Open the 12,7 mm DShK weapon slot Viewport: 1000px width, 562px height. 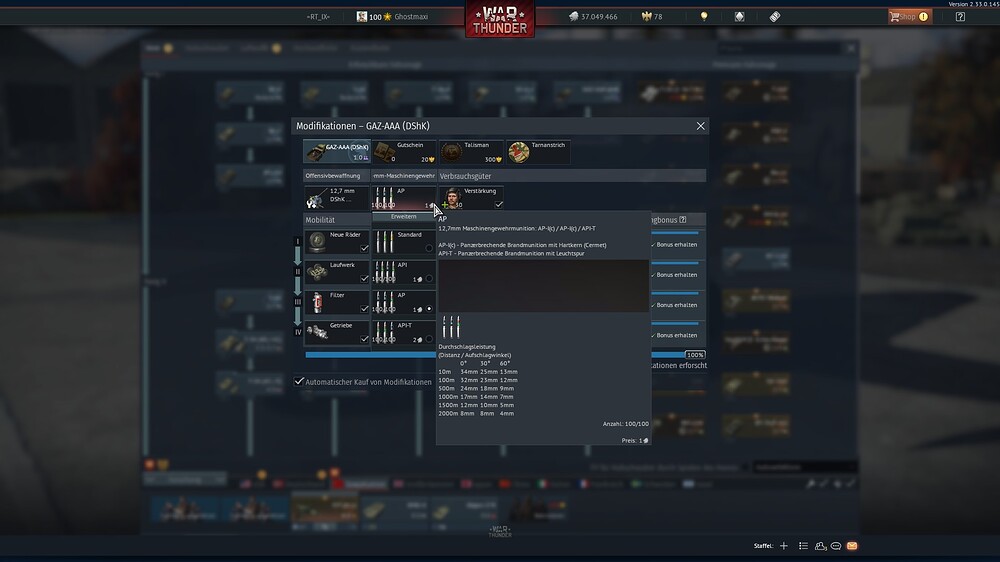point(336,198)
